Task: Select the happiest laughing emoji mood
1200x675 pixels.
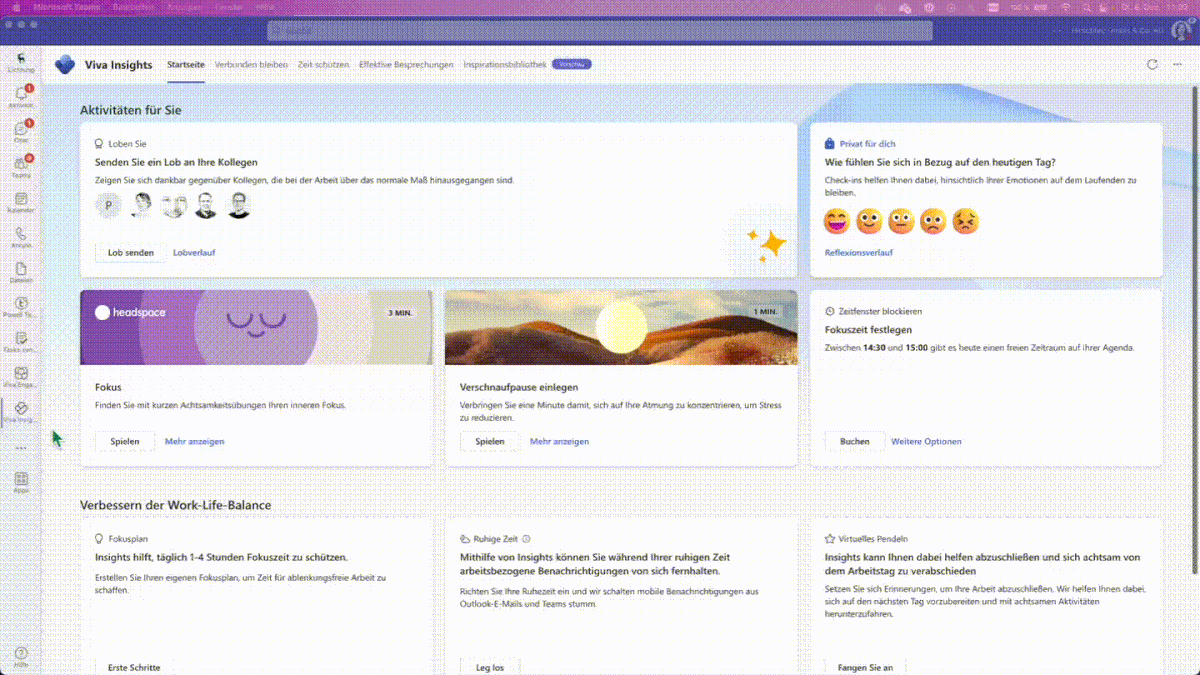Action: click(x=837, y=220)
